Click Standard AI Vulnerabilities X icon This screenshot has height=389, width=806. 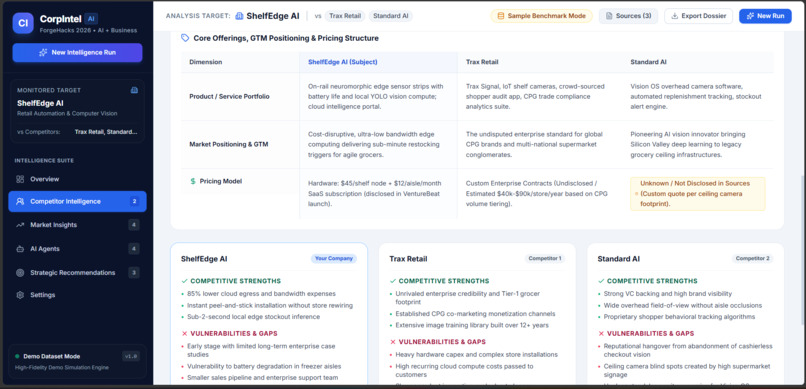(x=601, y=334)
